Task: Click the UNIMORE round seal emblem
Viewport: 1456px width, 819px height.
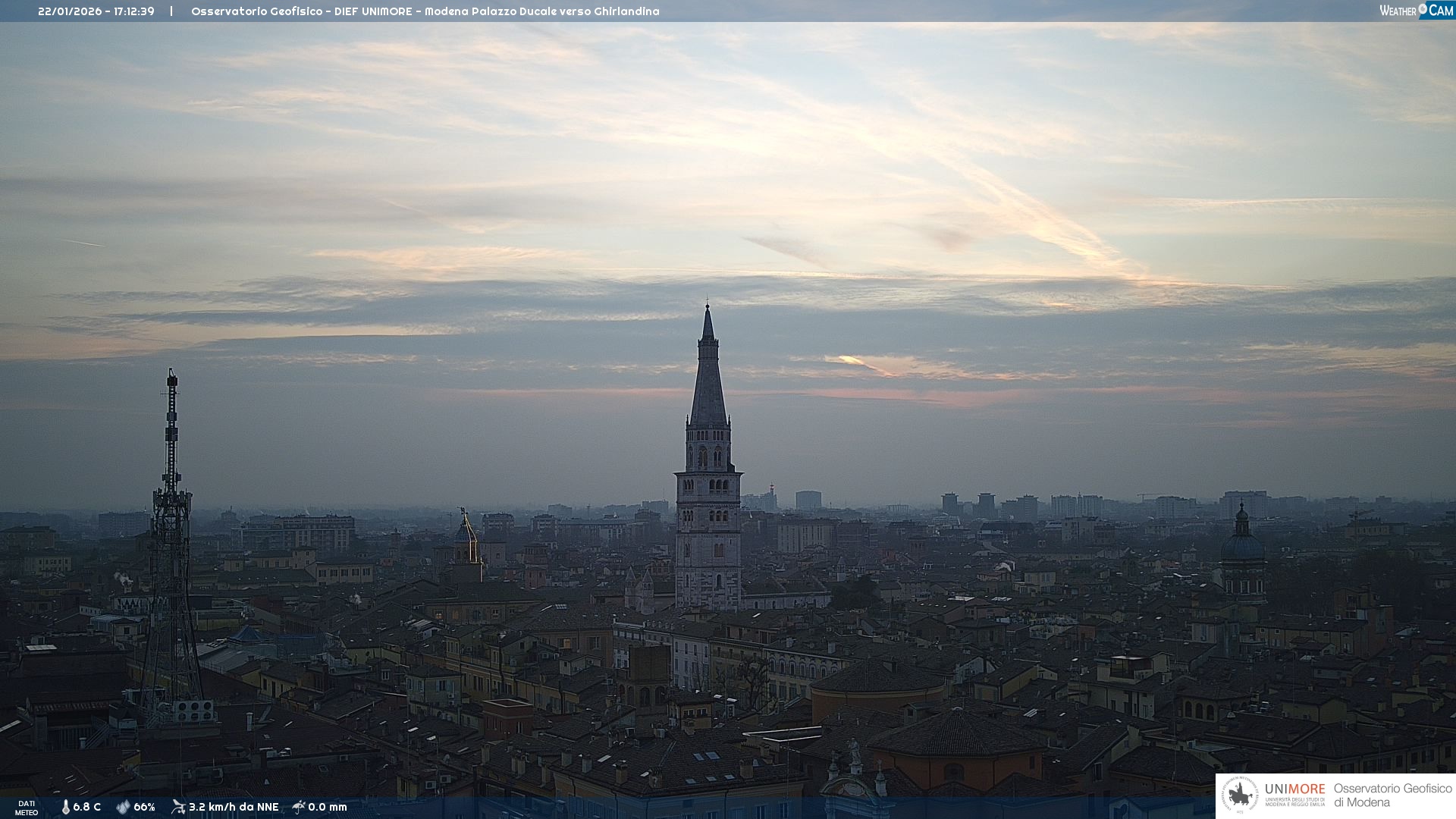Action: point(1240,795)
